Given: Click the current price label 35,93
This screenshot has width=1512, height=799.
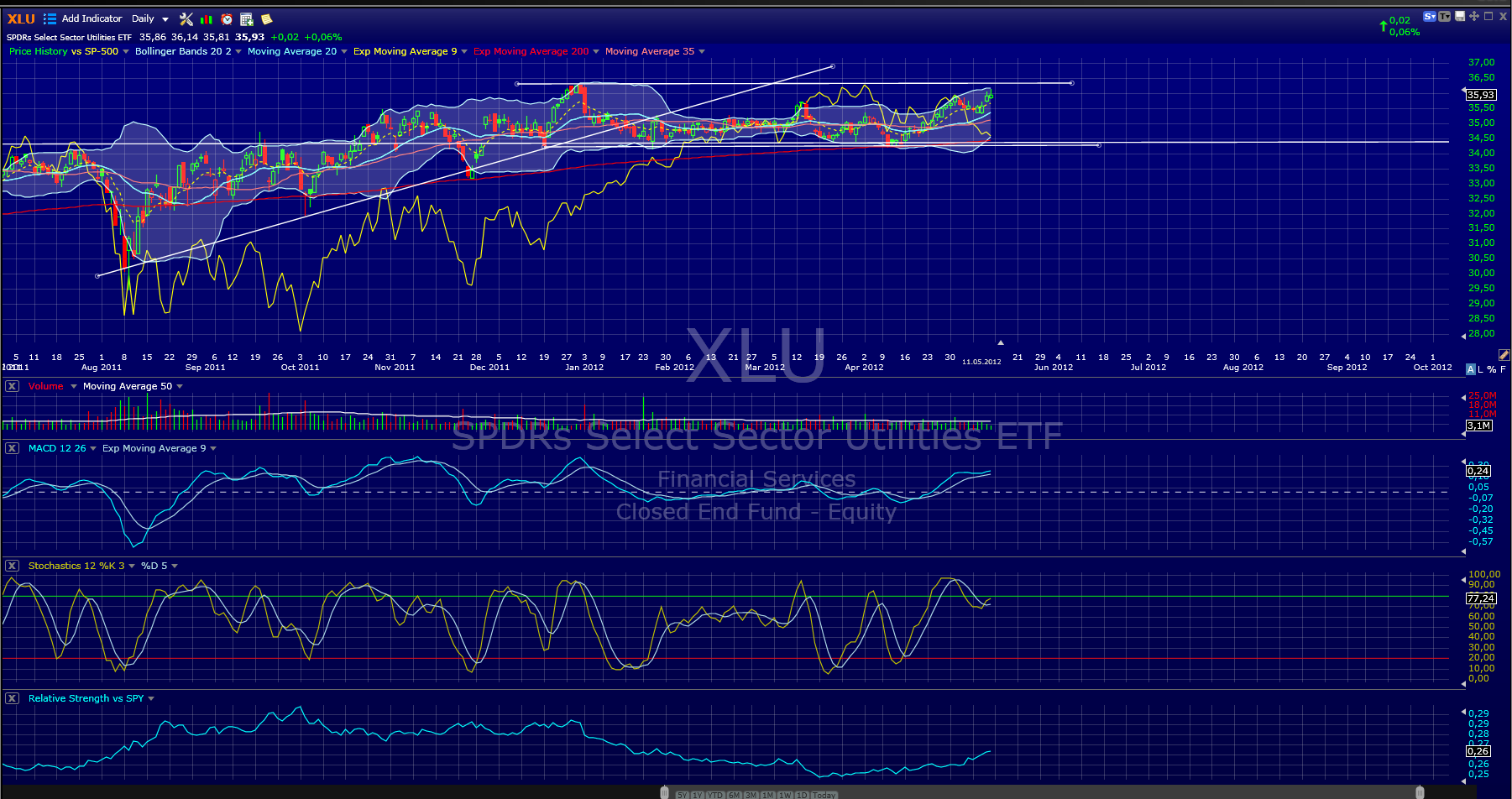Looking at the screenshot, I should 1481,95.
